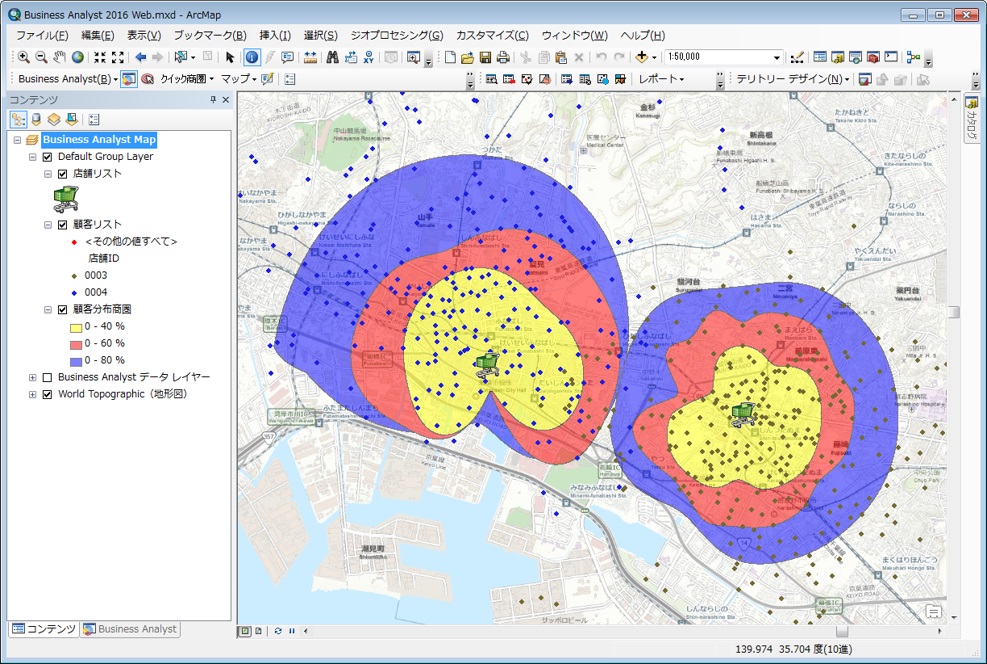This screenshot has width=987, height=664.
Task: Select the Zoom In magnifier tool
Action: coord(23,57)
